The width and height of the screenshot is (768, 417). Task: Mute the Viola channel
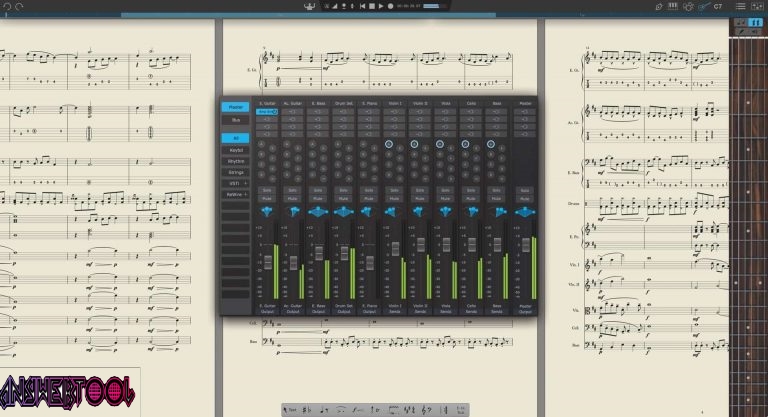445,198
